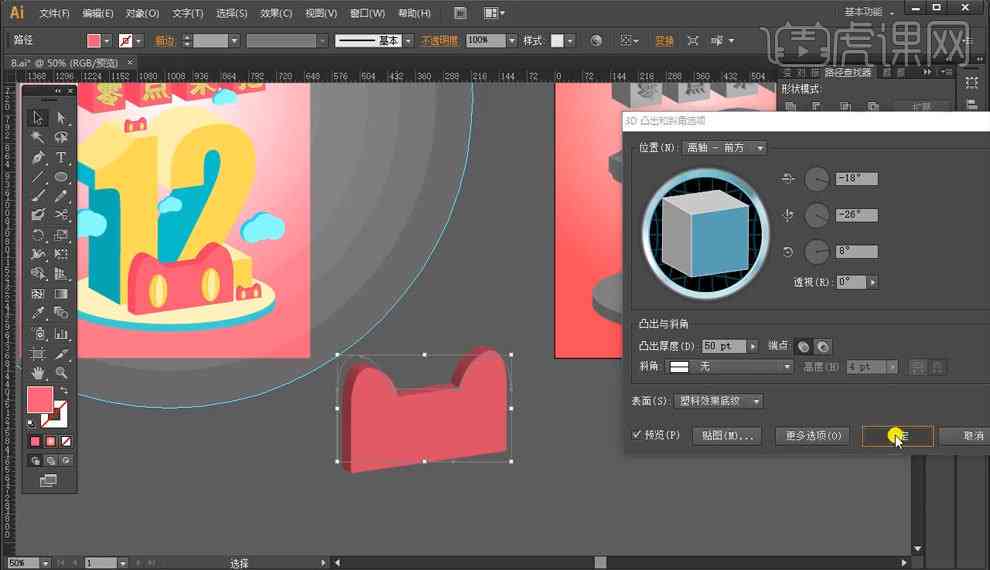Screen dimensions: 990x570
Task: Open the opacity 100% dropdown
Action: (511, 41)
